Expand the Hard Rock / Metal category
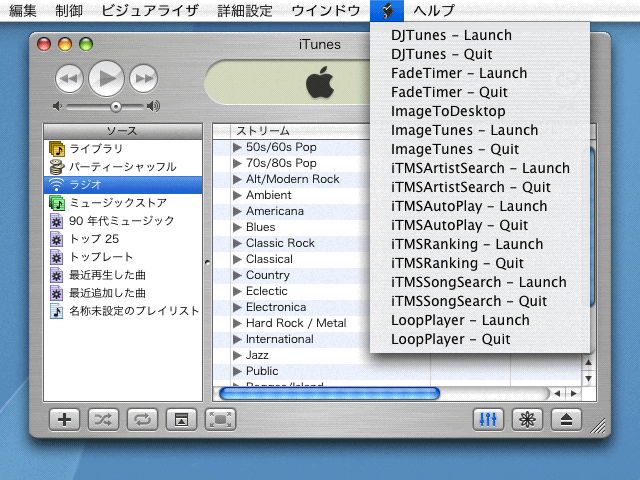640x480 pixels. [237, 323]
